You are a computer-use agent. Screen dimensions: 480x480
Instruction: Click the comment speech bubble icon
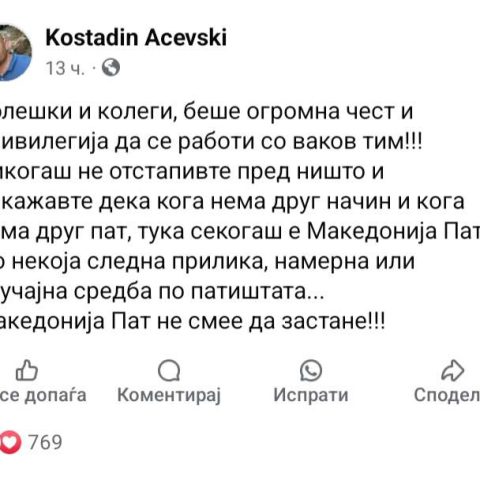tap(169, 370)
